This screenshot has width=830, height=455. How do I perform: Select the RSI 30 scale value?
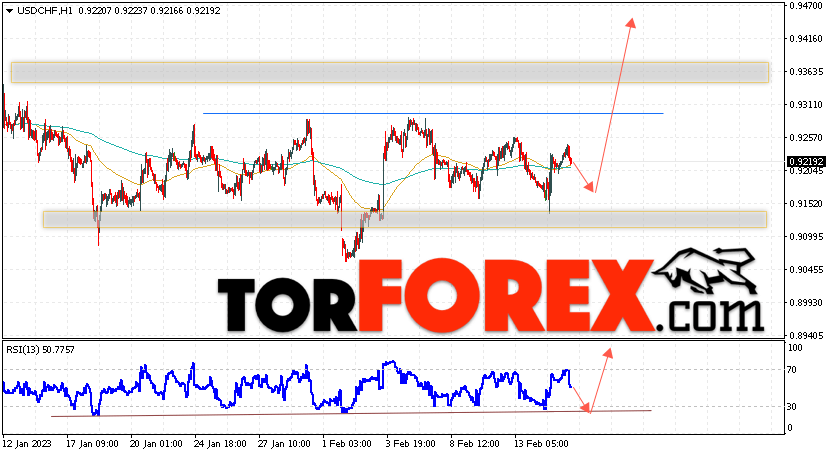click(792, 407)
